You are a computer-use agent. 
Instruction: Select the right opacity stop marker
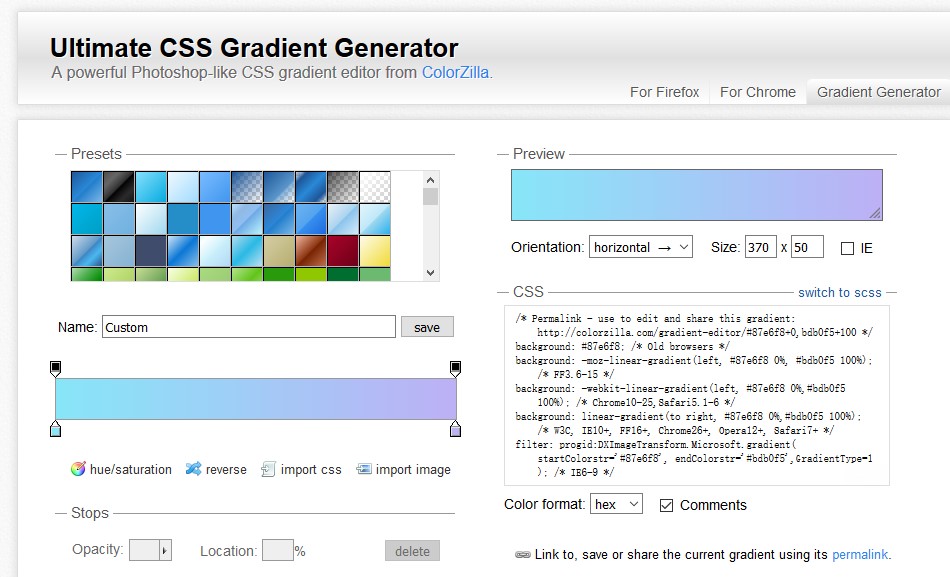(x=456, y=369)
